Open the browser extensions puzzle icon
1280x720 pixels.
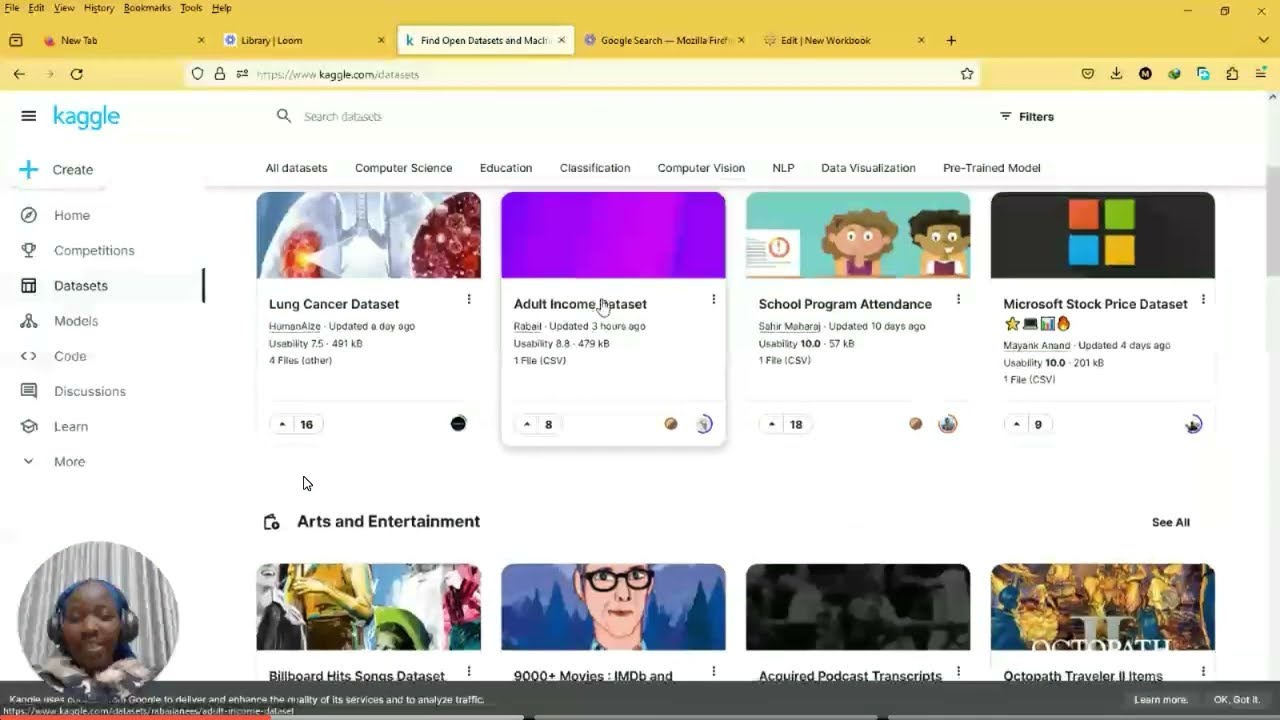click(x=1232, y=74)
